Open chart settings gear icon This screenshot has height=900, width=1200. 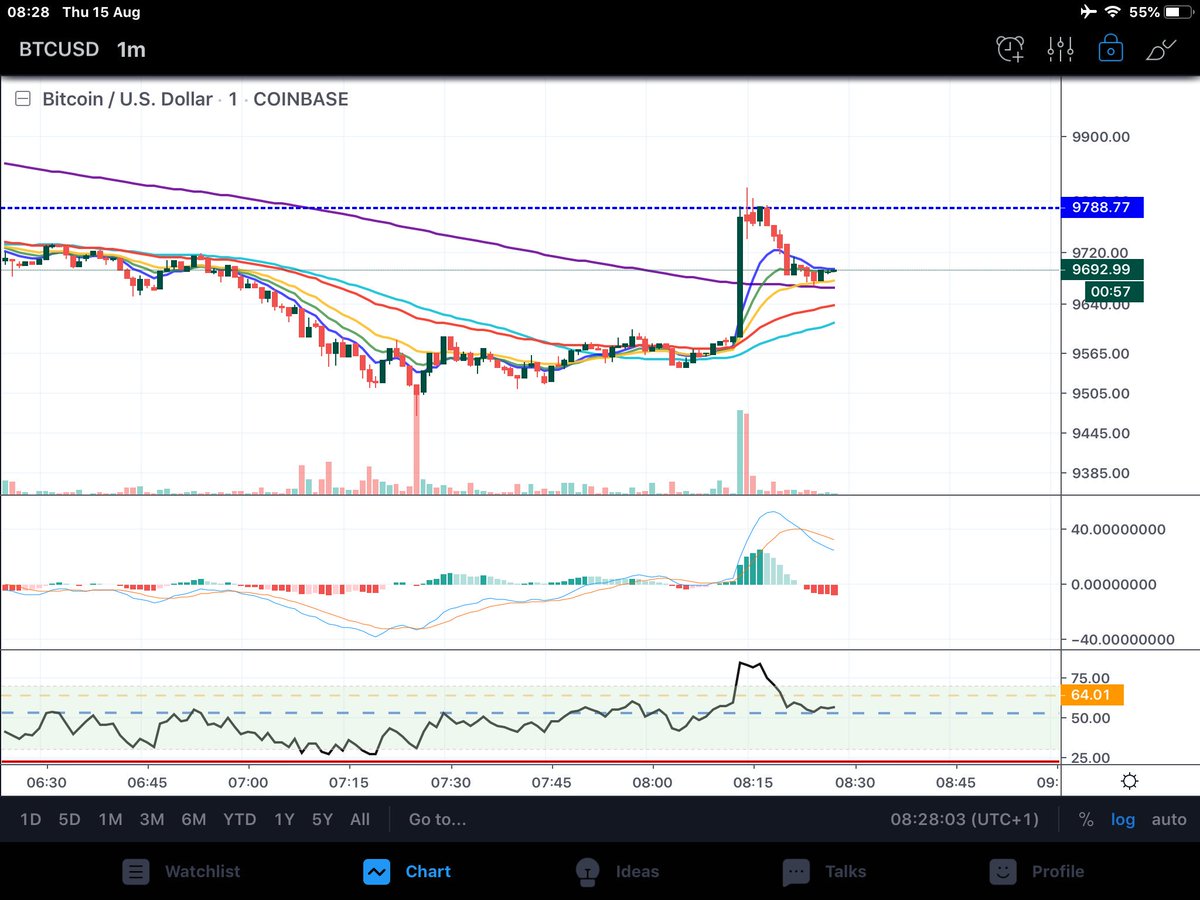pos(1130,781)
